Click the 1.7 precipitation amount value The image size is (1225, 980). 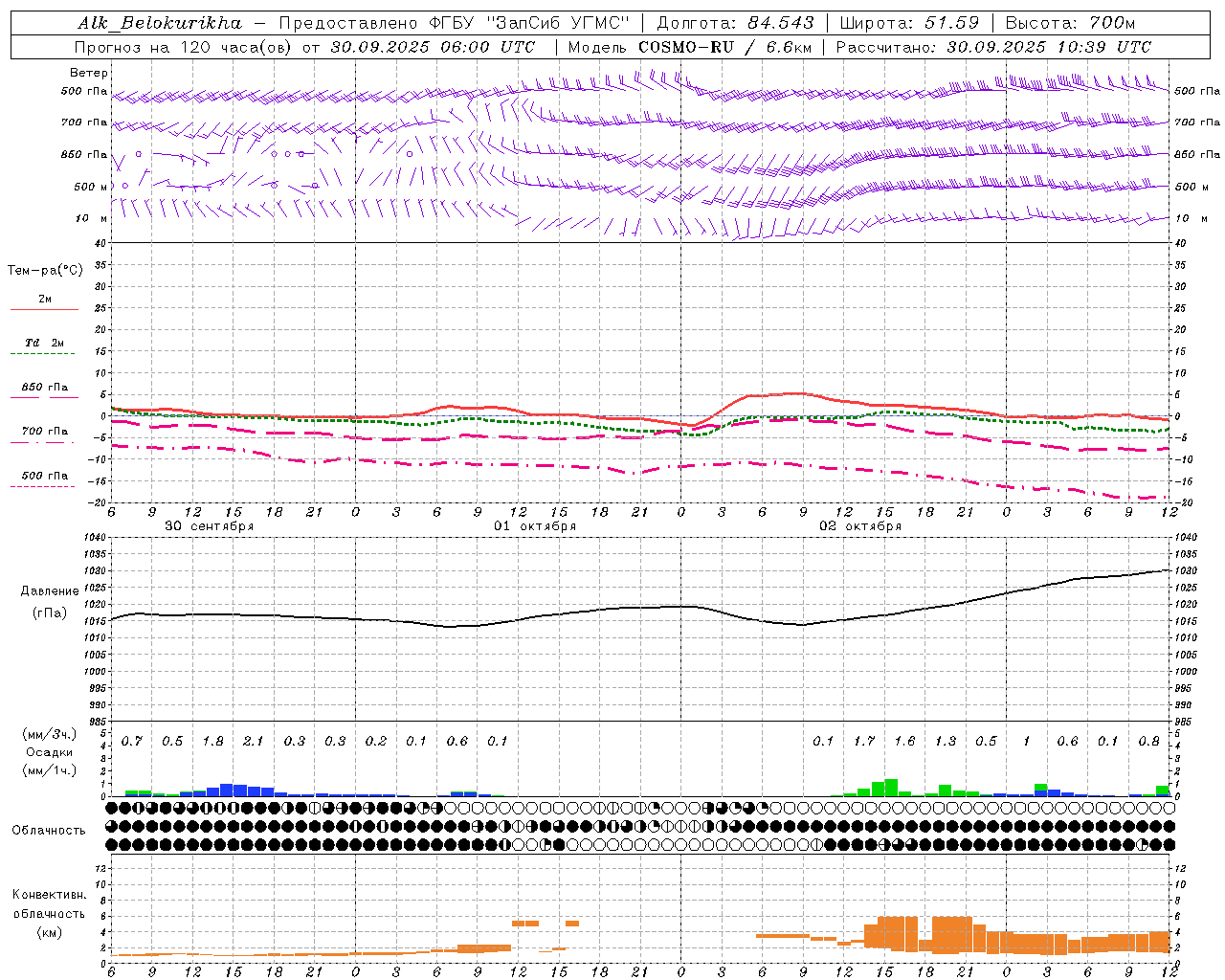tap(864, 741)
